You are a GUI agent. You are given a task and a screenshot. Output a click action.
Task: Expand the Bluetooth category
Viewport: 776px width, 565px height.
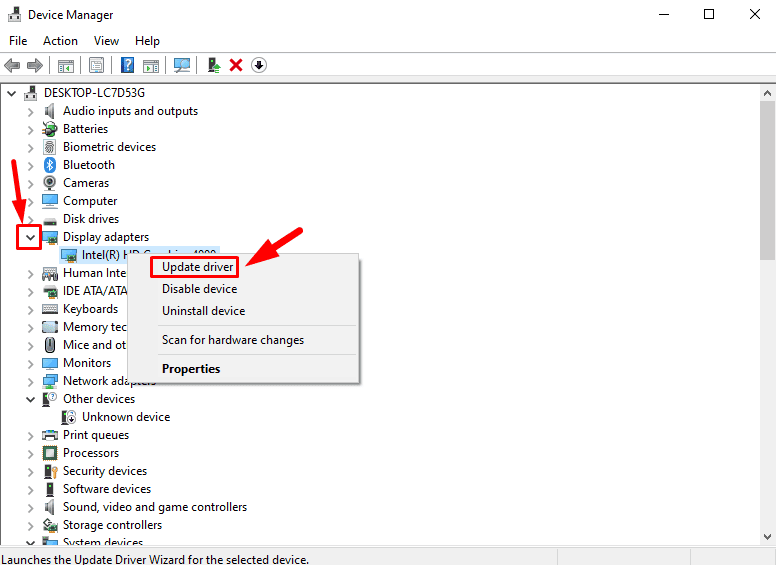pos(30,166)
